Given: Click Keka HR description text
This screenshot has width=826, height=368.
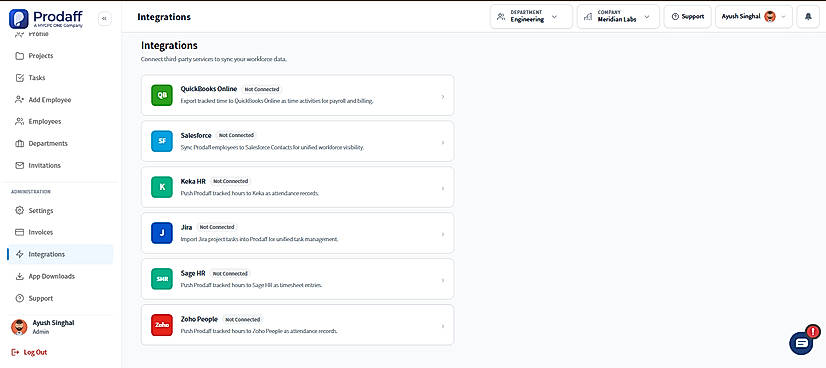Looking at the screenshot, I should coord(250,193).
